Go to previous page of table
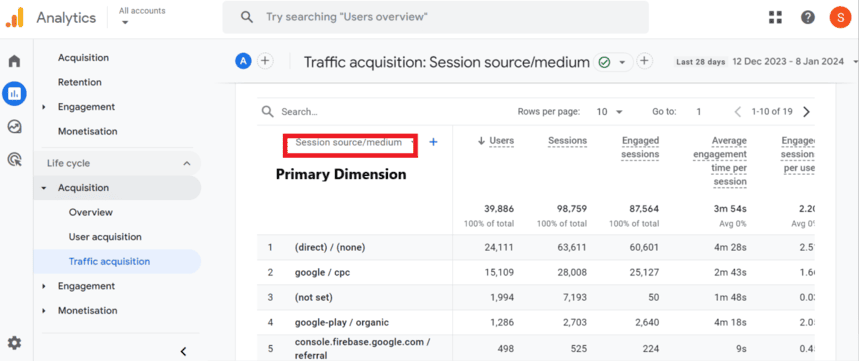Viewport: 859px width, 361px height. [x=737, y=112]
